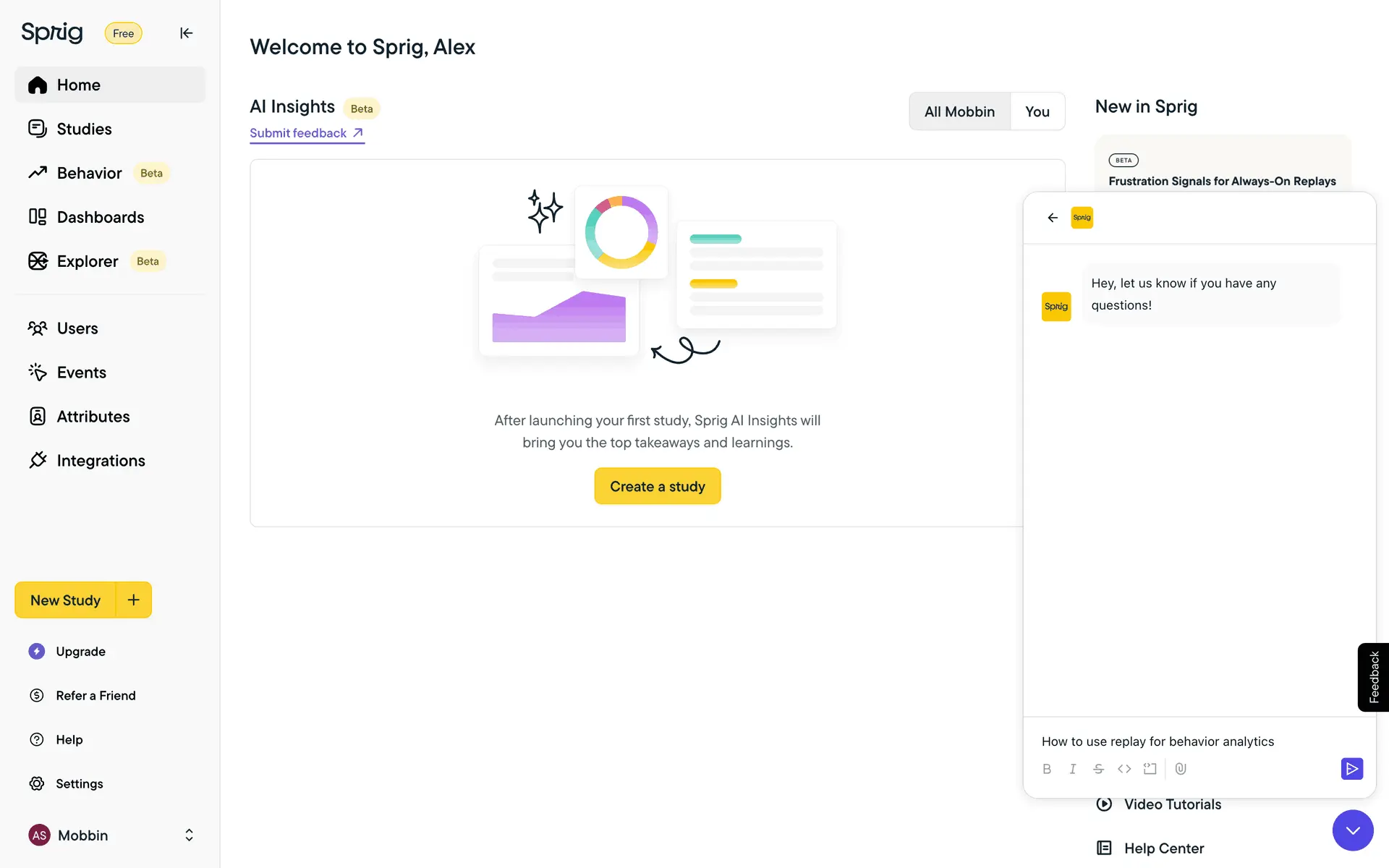Open New Study plus options

tap(134, 600)
